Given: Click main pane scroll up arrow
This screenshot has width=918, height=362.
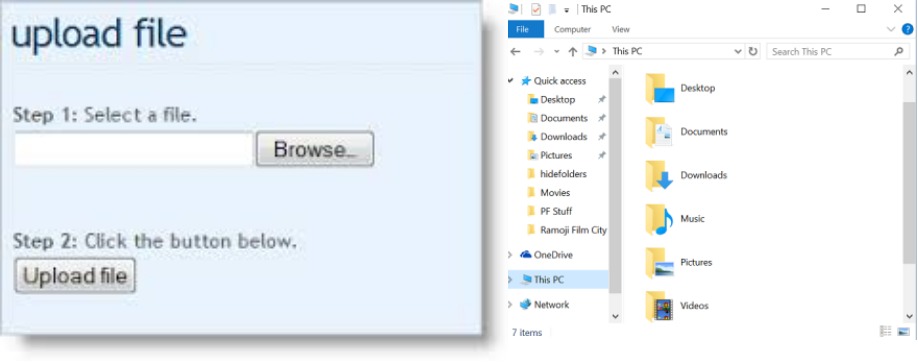Looking at the screenshot, I should [x=909, y=73].
